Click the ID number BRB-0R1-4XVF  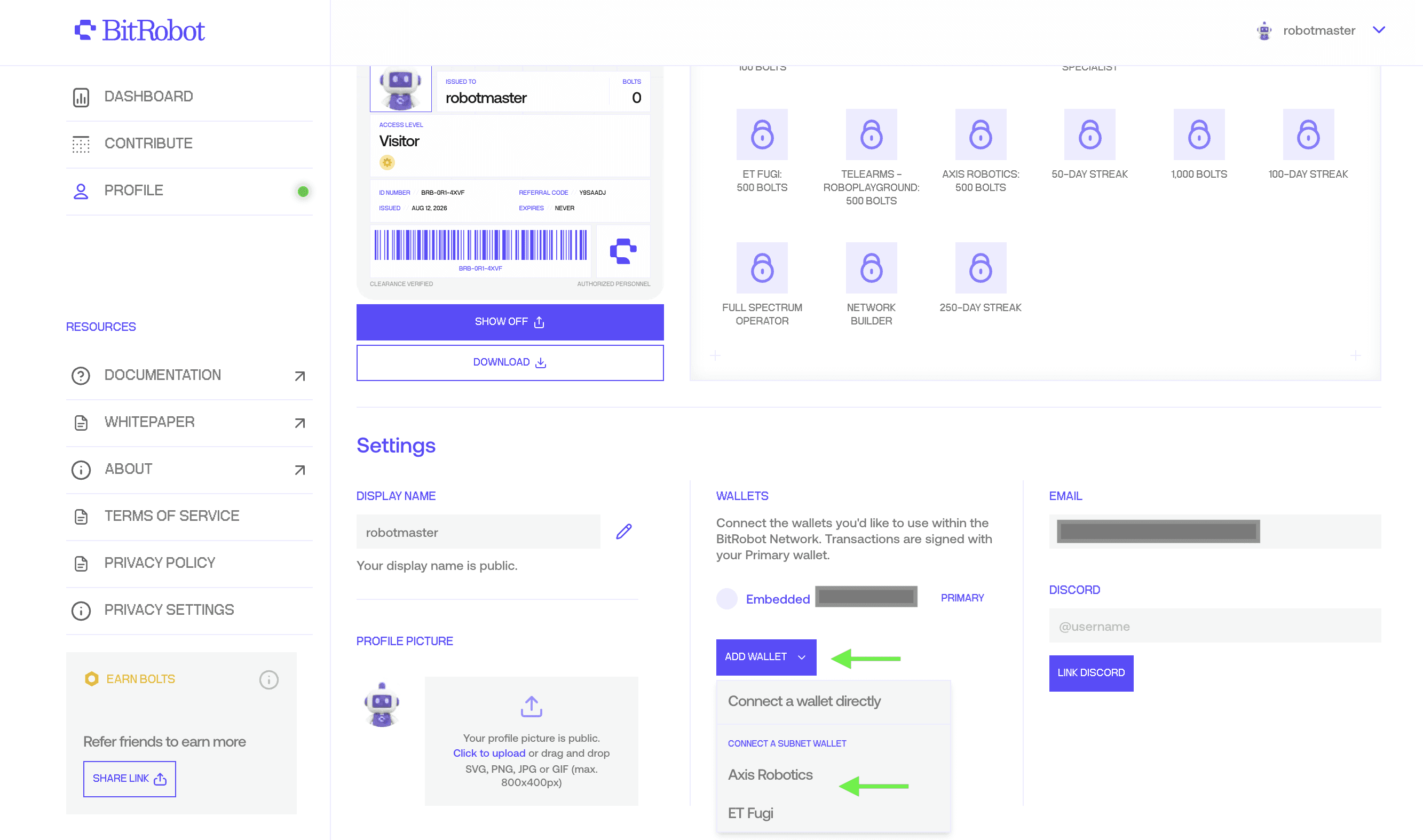coord(442,193)
